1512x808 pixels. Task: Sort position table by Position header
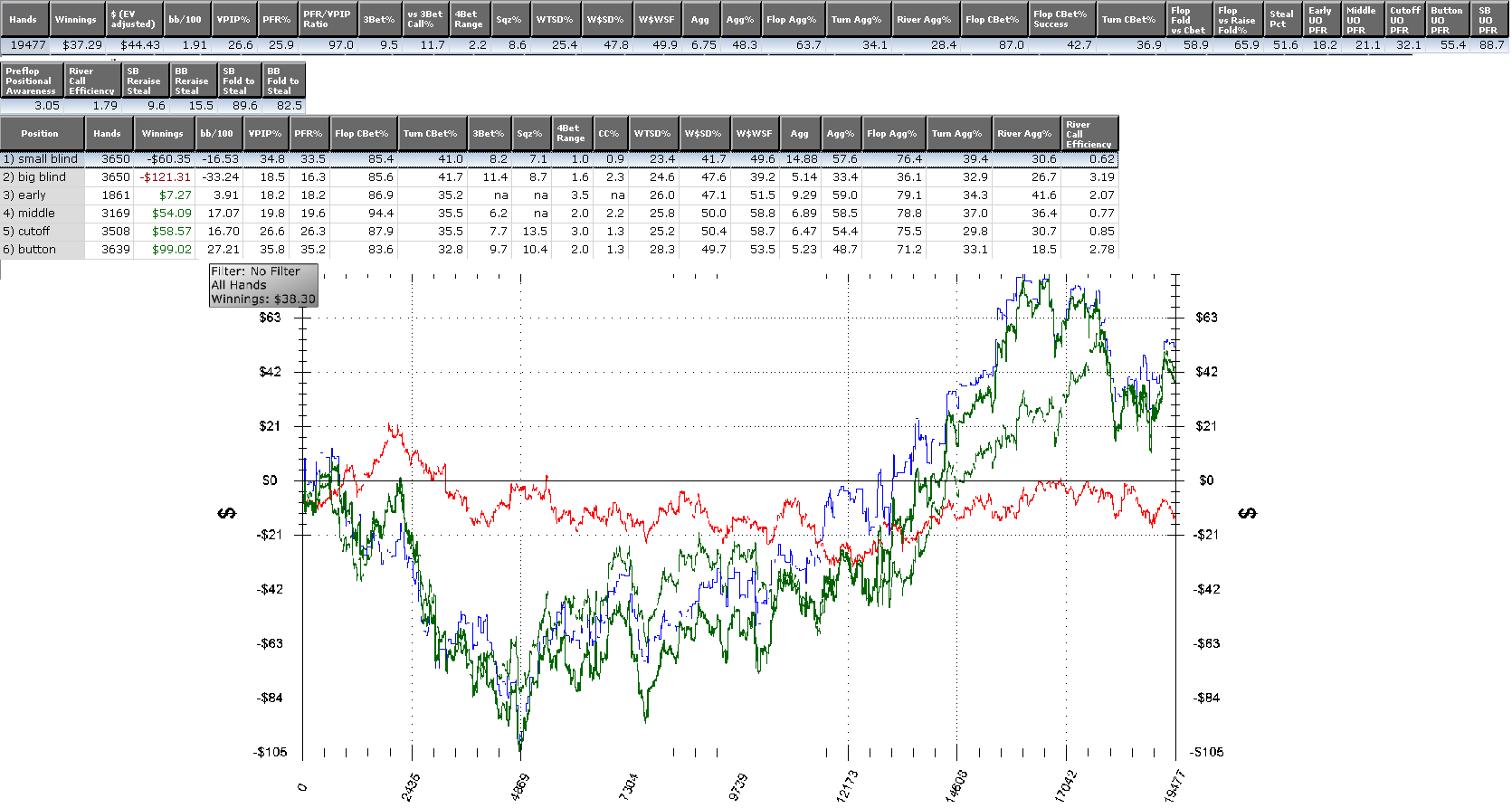[42, 133]
